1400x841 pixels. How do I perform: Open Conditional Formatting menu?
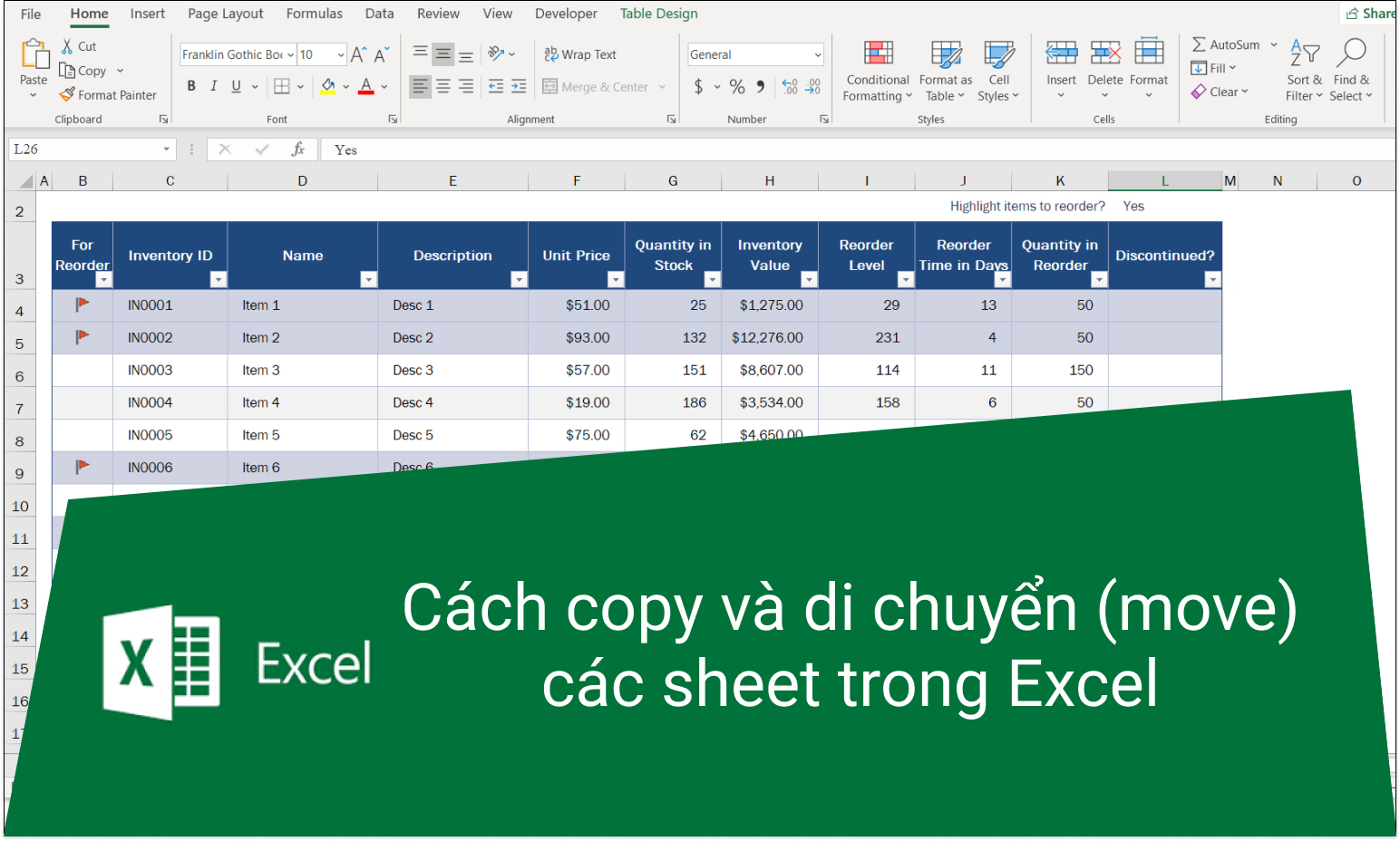[878, 71]
